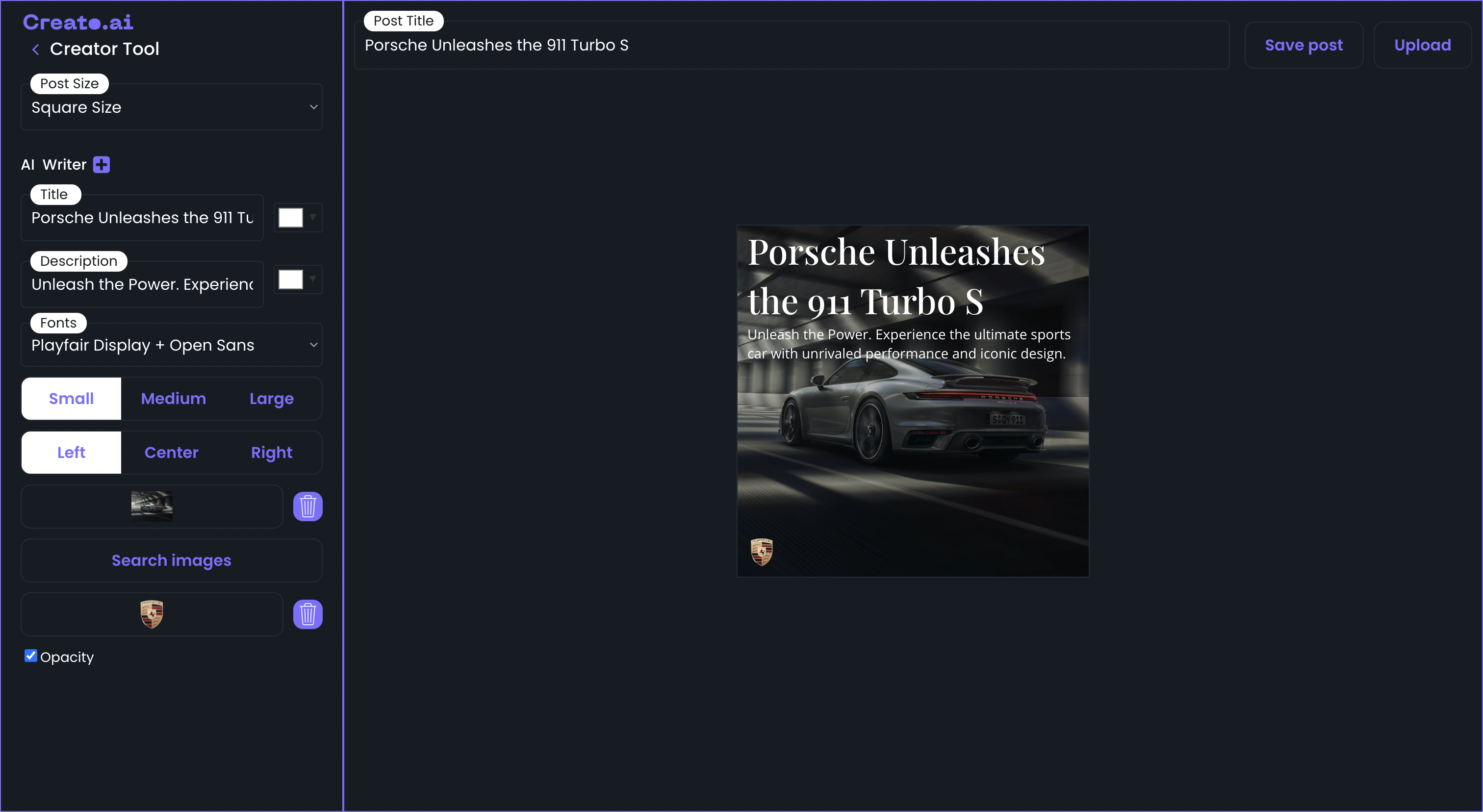
Task: Align text Left
Action: click(72, 452)
